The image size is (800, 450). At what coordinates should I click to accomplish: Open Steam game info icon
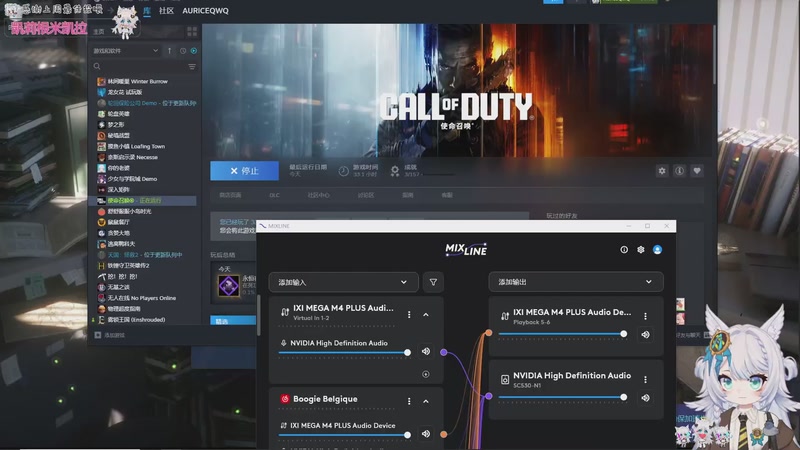pyautogui.click(x=680, y=171)
